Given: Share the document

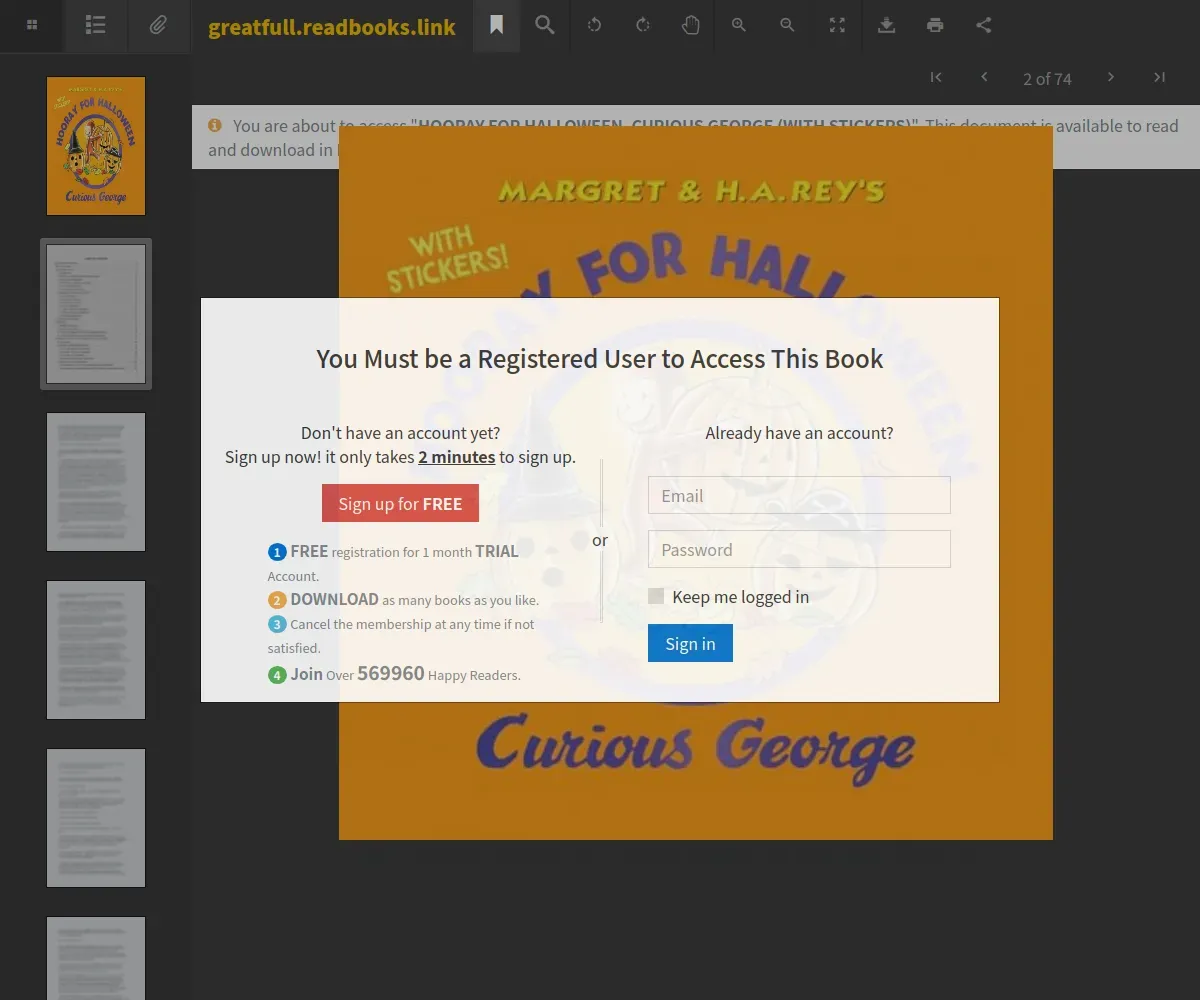Looking at the screenshot, I should coord(984,25).
